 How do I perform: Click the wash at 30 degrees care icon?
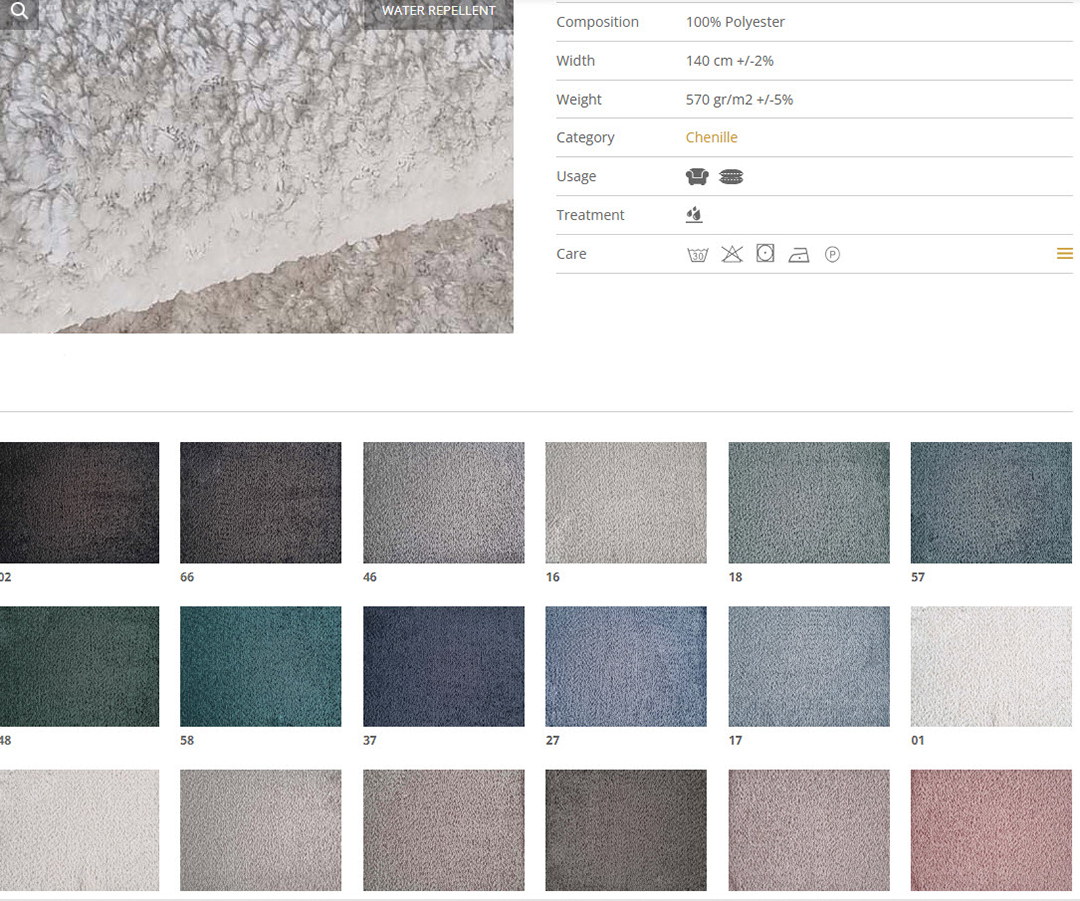697,255
